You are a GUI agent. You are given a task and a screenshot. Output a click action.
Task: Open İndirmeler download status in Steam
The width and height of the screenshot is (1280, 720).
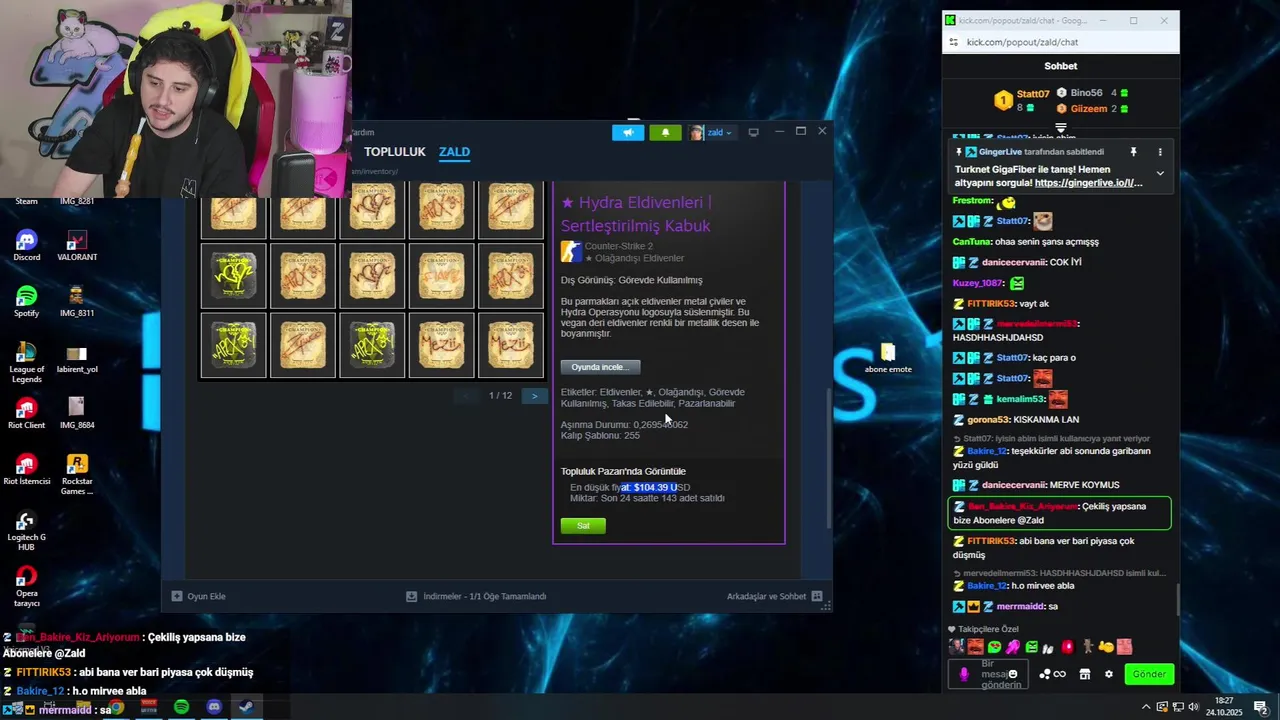(x=476, y=596)
